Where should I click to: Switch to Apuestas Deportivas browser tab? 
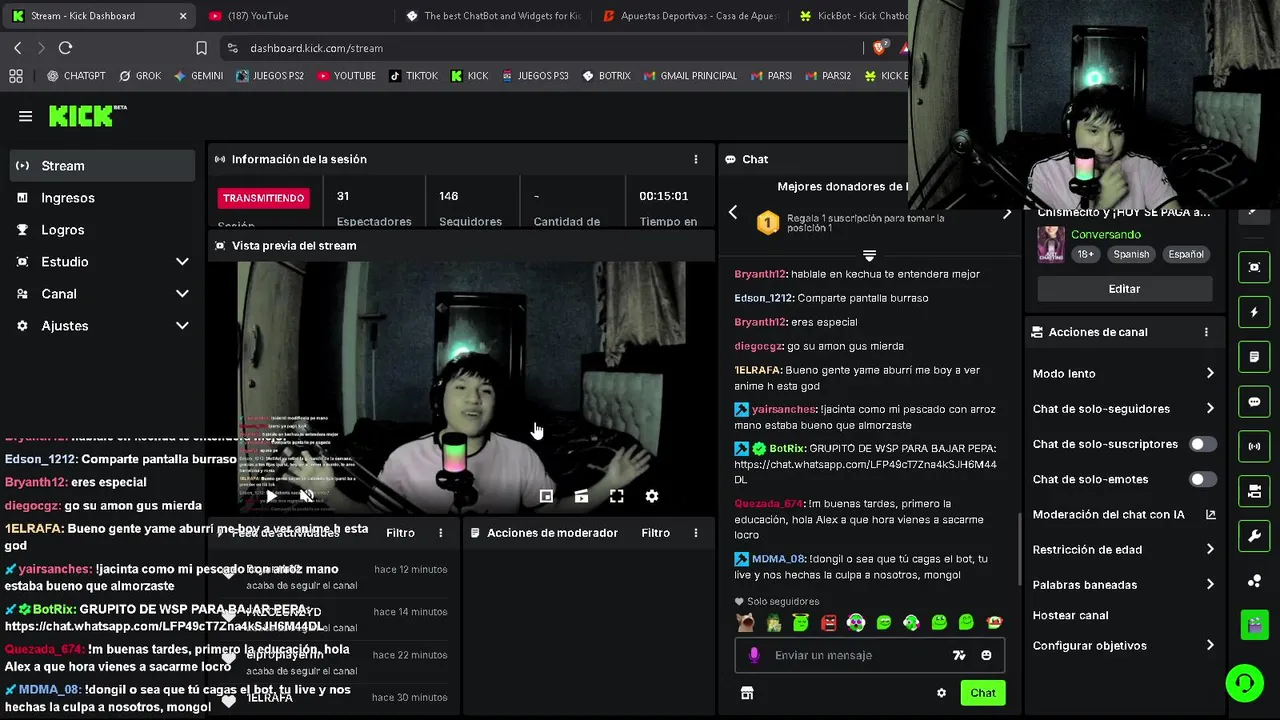pos(690,16)
